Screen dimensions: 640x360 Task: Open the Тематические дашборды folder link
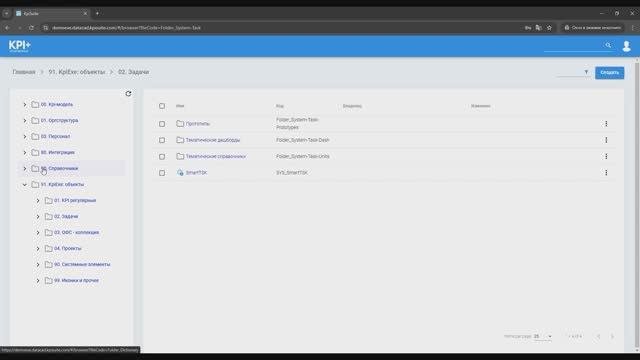(x=213, y=140)
